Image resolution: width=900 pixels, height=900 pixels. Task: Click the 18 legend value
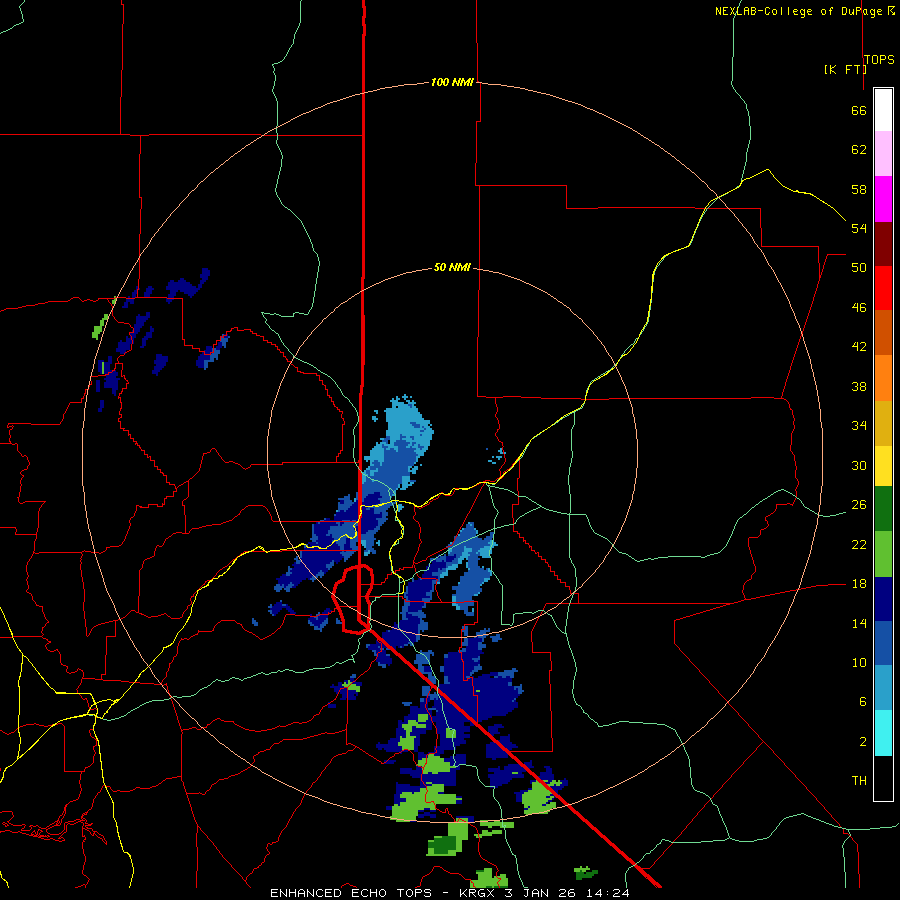click(859, 584)
